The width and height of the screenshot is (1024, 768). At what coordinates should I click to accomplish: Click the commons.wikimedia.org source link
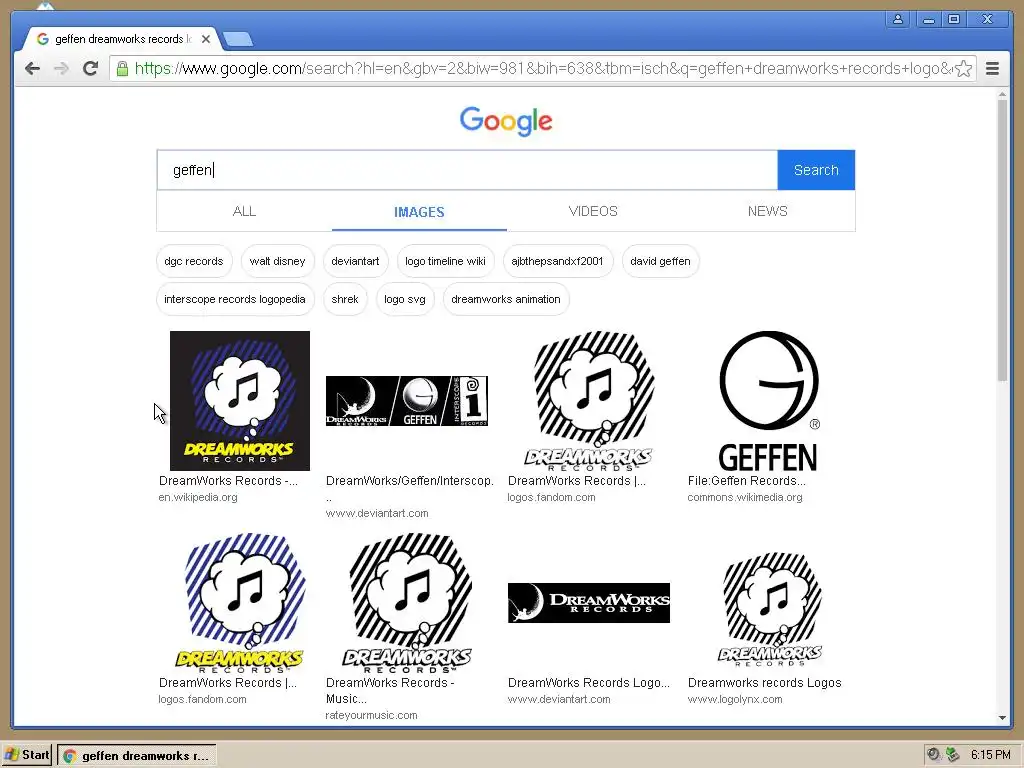(x=744, y=498)
